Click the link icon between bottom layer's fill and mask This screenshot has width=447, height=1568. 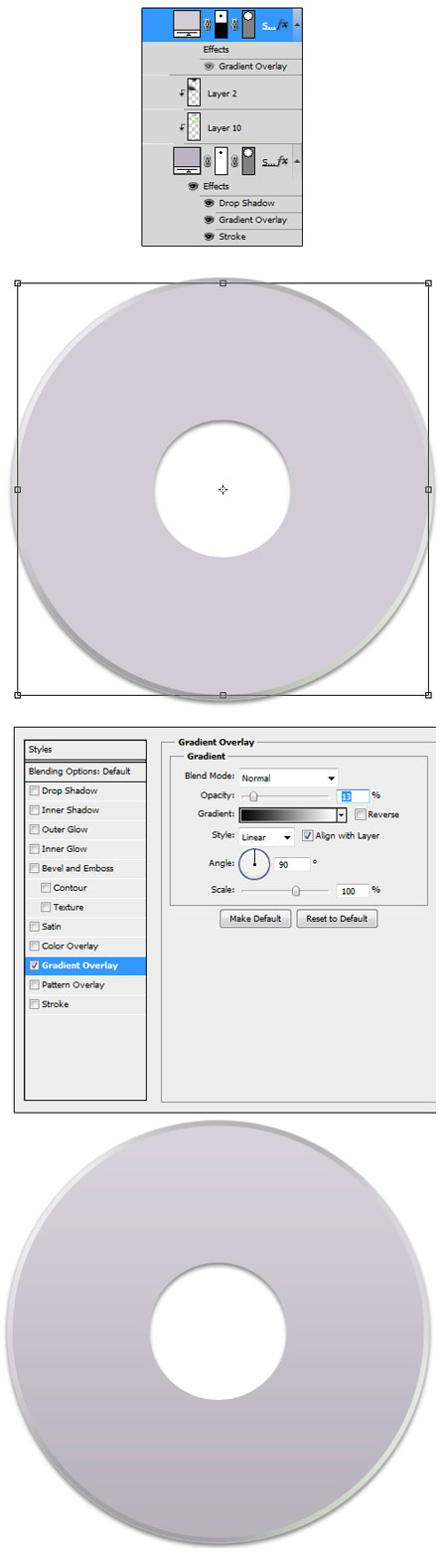208,161
